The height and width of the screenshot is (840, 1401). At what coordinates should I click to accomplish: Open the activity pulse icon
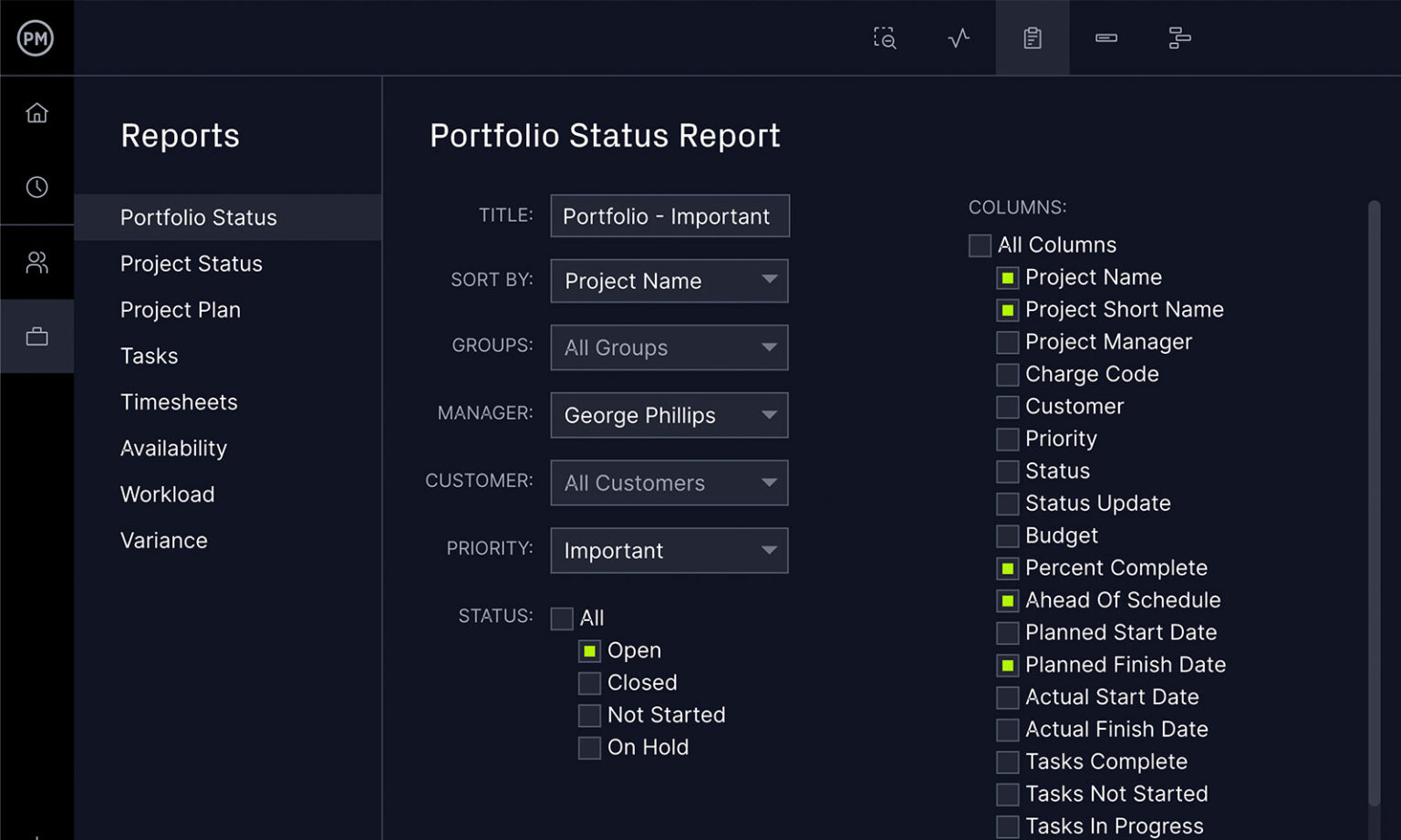959,38
